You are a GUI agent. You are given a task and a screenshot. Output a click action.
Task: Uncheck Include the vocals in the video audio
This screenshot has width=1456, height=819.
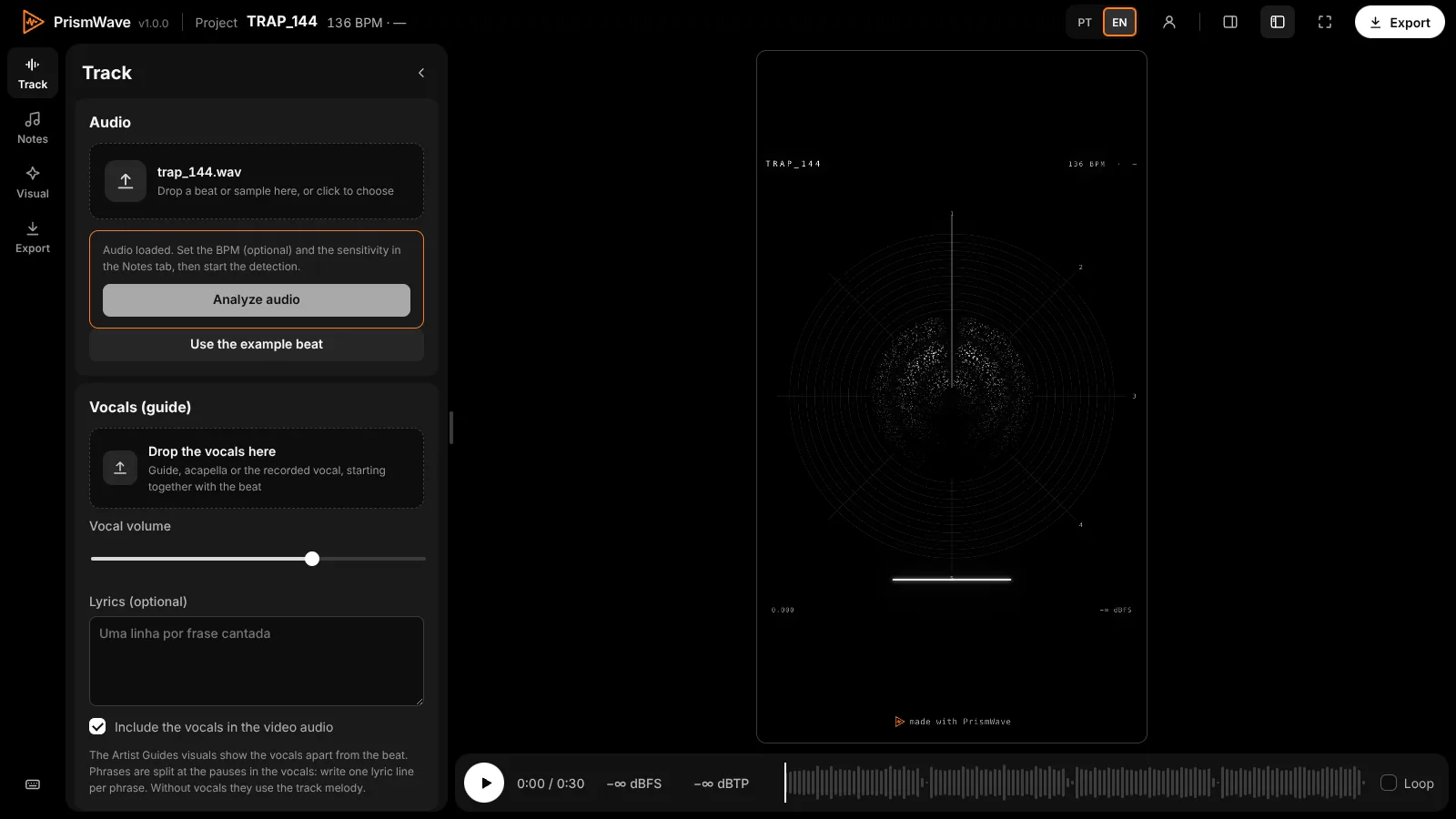(x=97, y=726)
